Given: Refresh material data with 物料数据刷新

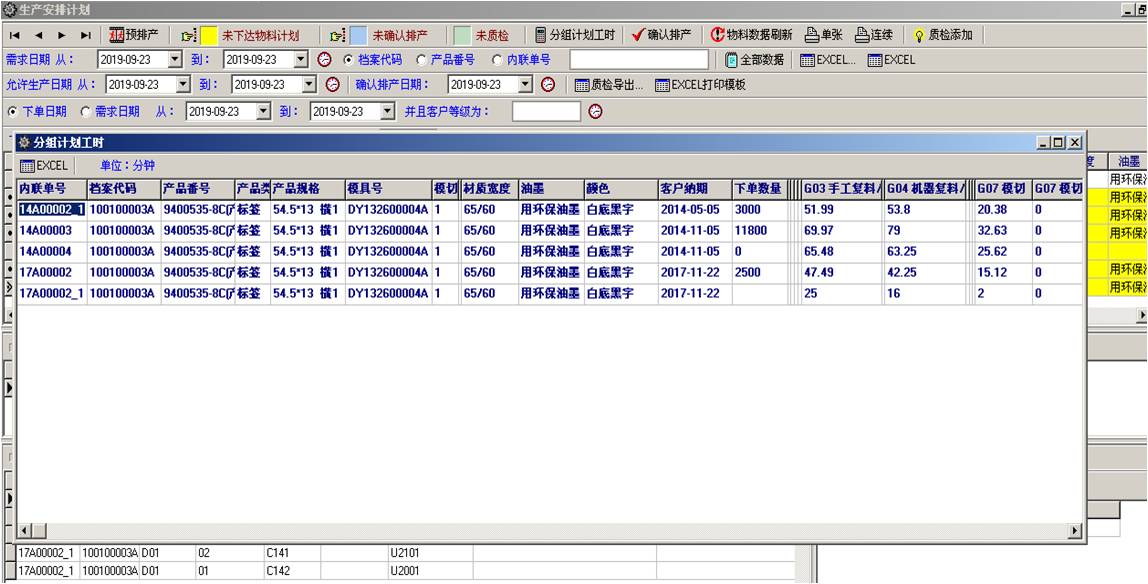Looking at the screenshot, I should pyautogui.click(x=751, y=34).
